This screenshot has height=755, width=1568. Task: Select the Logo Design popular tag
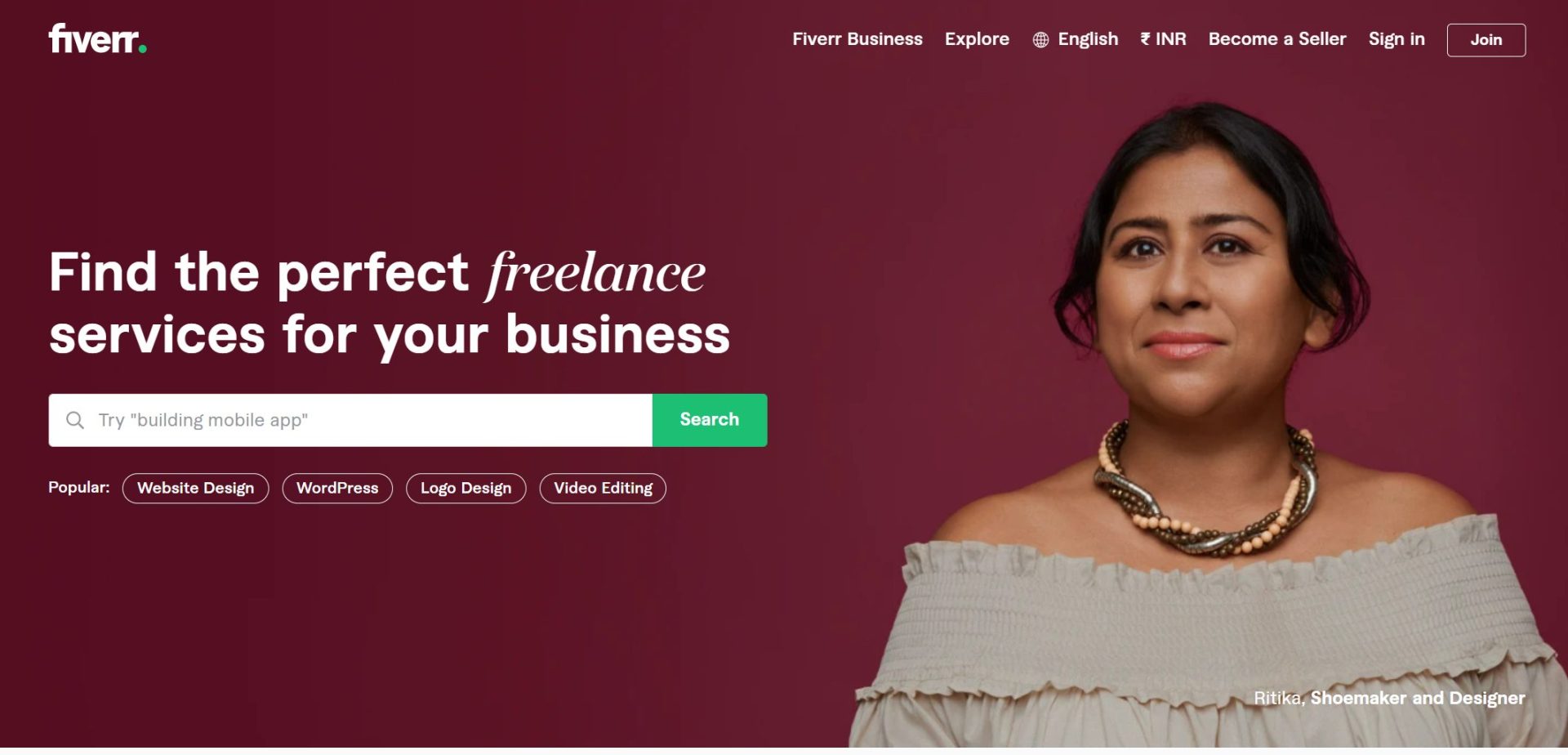pos(466,489)
